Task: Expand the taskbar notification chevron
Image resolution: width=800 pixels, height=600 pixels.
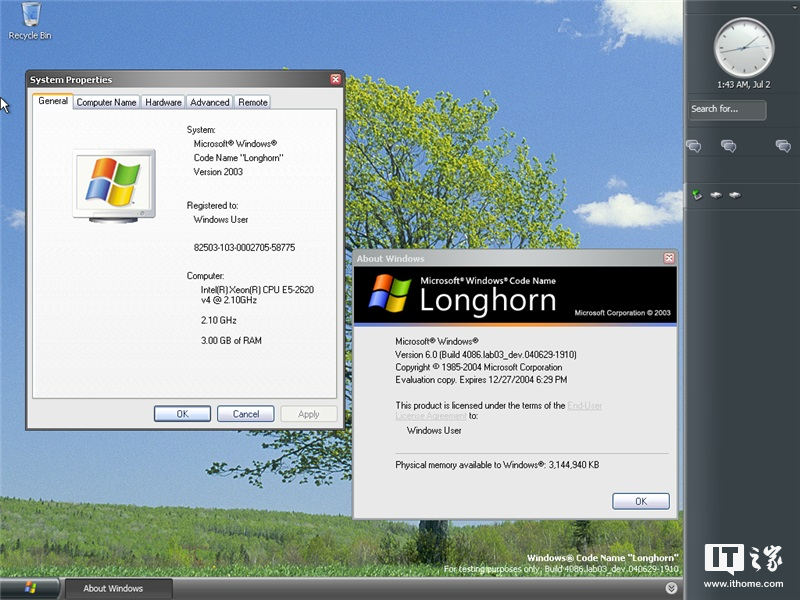Action: pos(671,588)
